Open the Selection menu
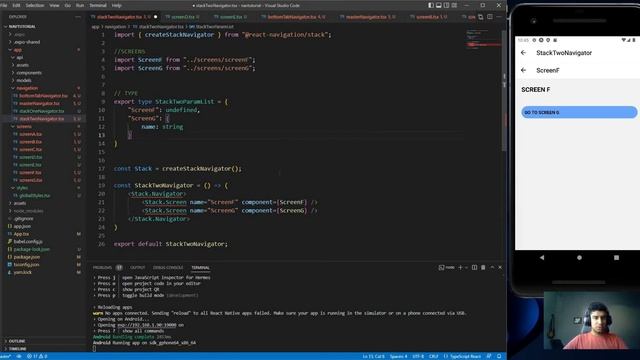 coord(35,5)
